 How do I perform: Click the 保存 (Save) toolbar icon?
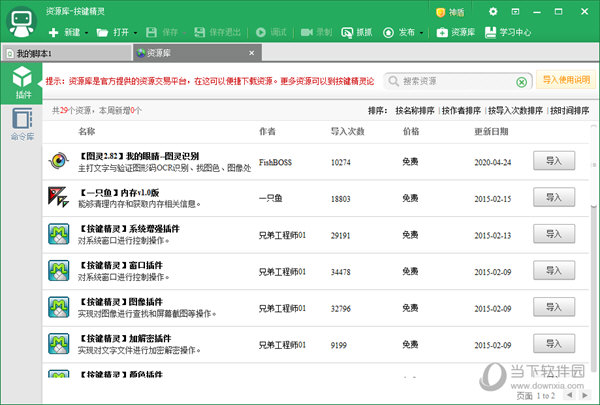point(152,33)
